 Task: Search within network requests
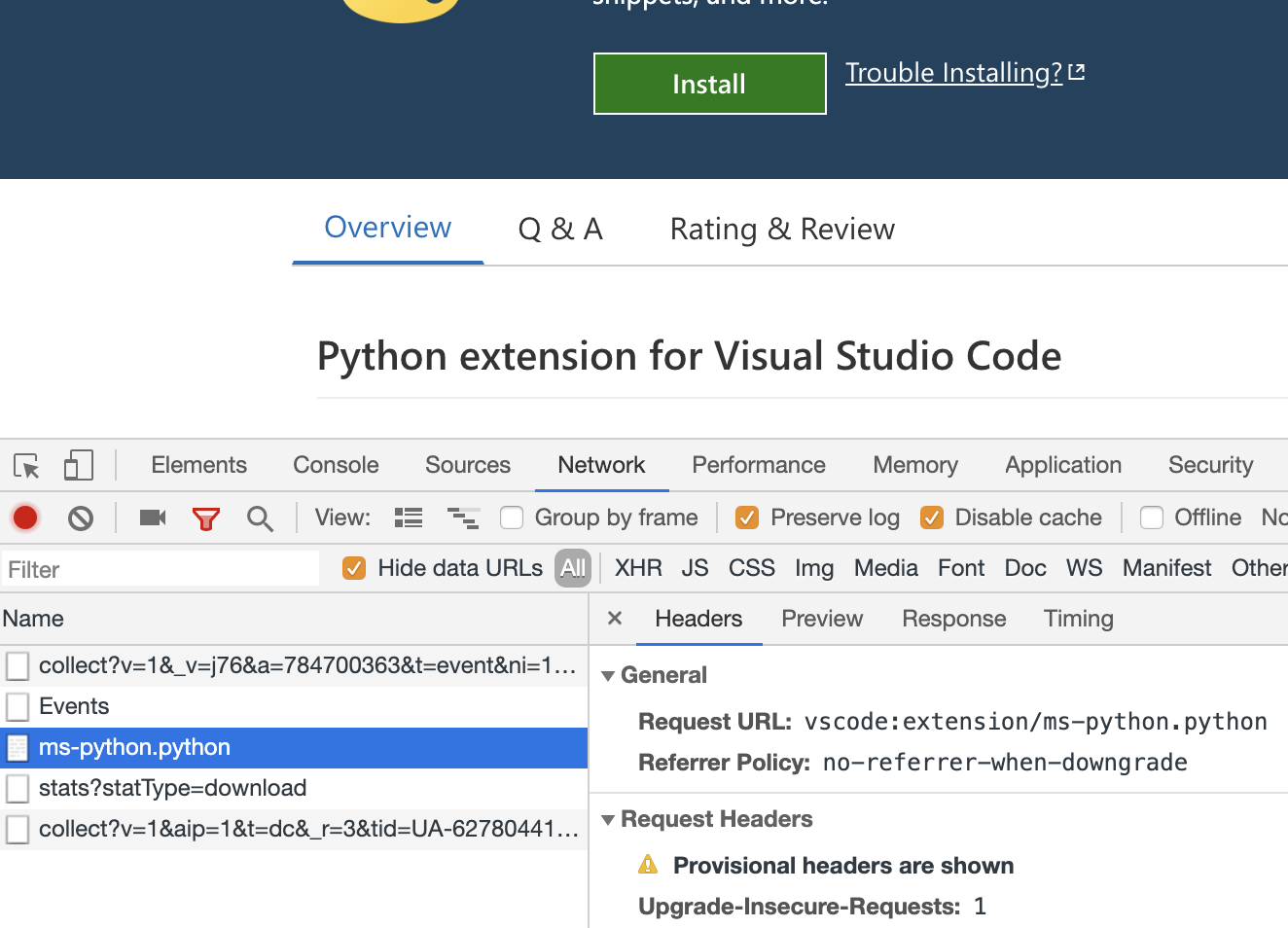pos(259,518)
